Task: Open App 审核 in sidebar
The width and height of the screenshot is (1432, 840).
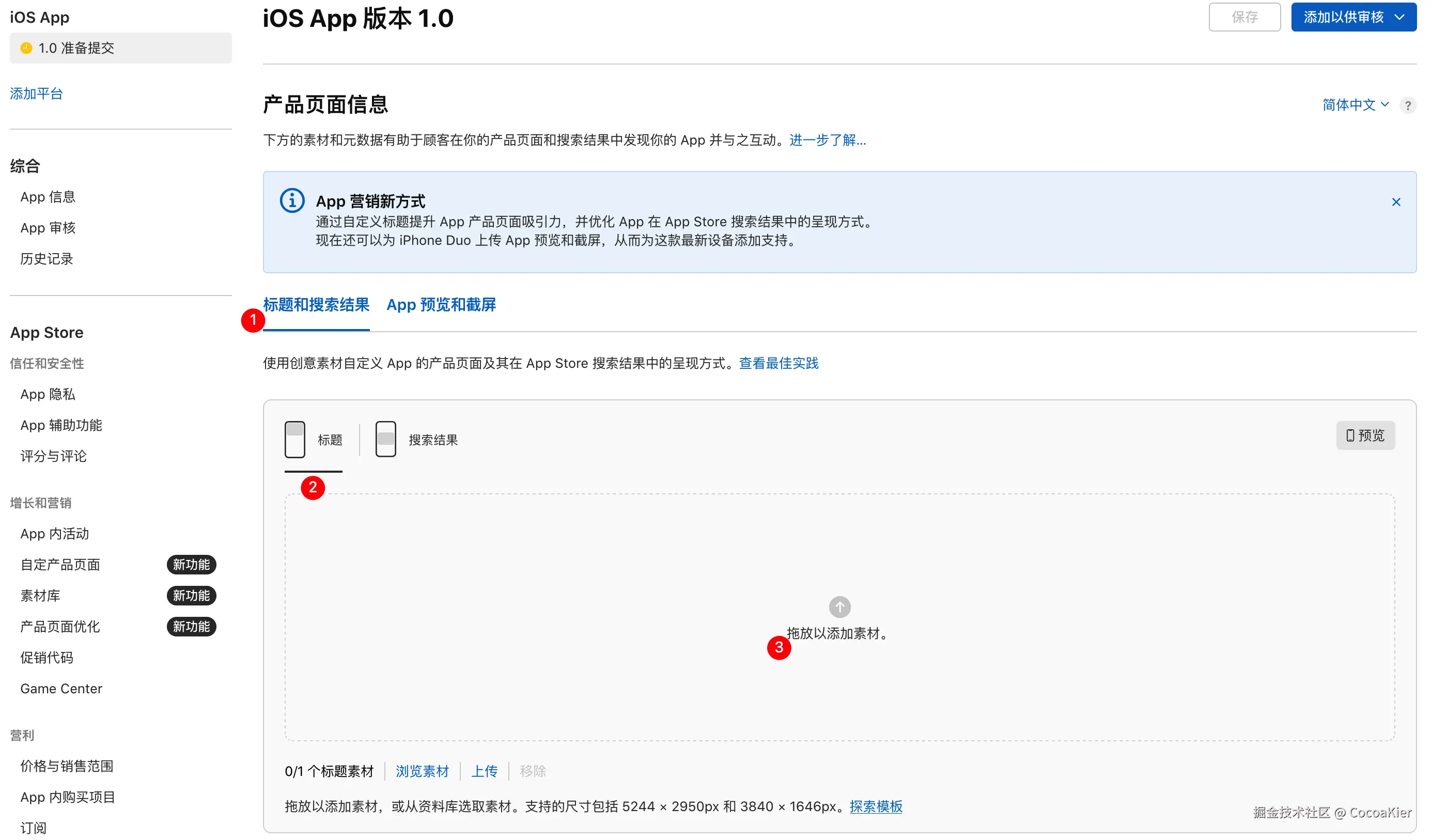Action: point(48,228)
